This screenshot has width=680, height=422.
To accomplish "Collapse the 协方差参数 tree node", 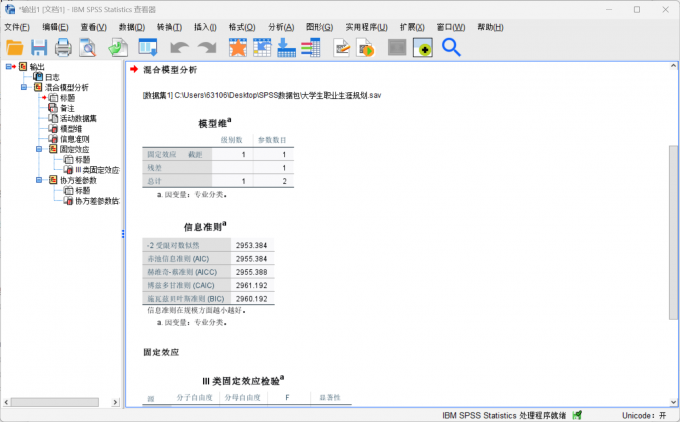I will pyautogui.click(x=39, y=180).
